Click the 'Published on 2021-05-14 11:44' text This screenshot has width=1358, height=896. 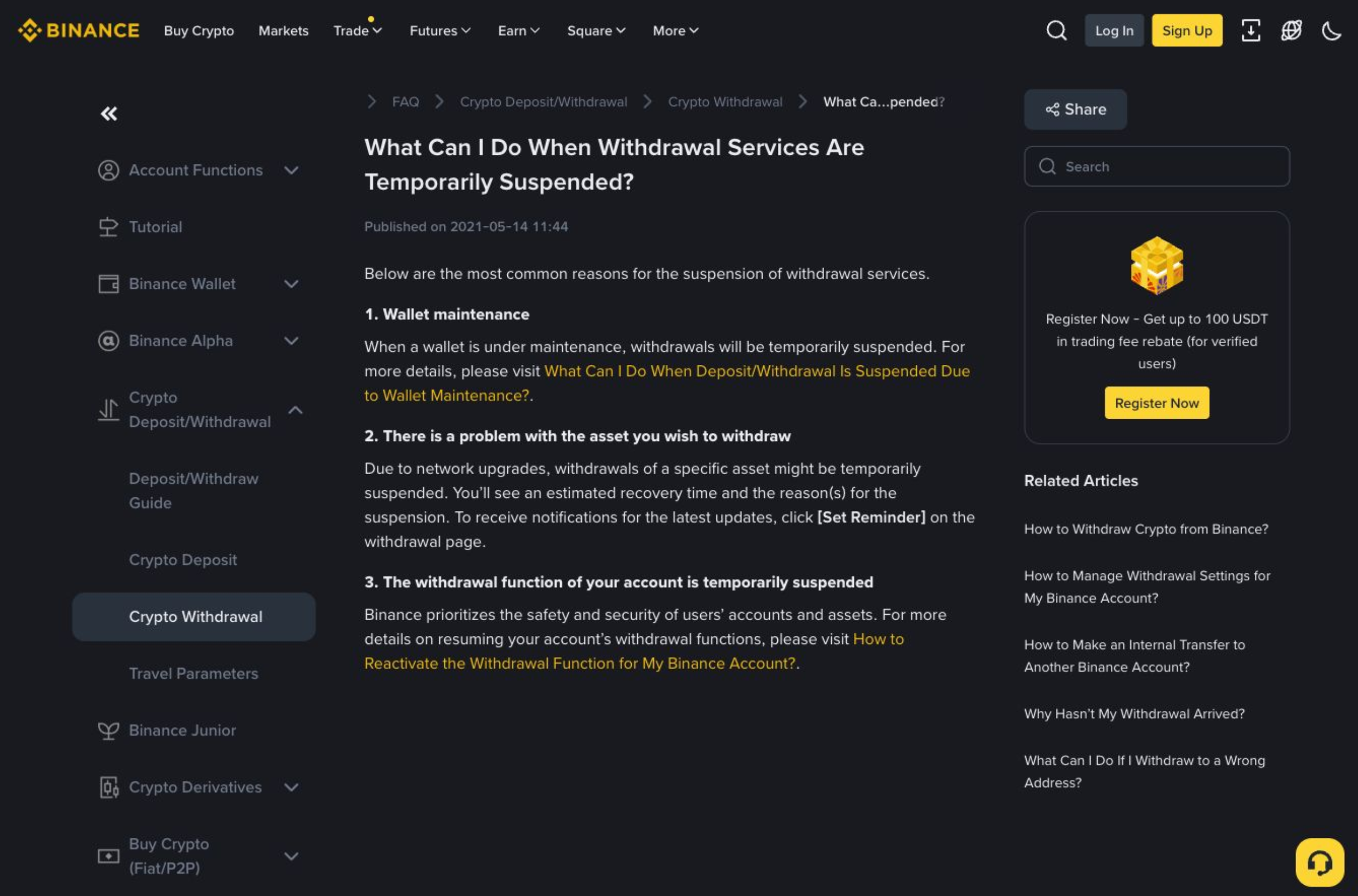click(466, 227)
